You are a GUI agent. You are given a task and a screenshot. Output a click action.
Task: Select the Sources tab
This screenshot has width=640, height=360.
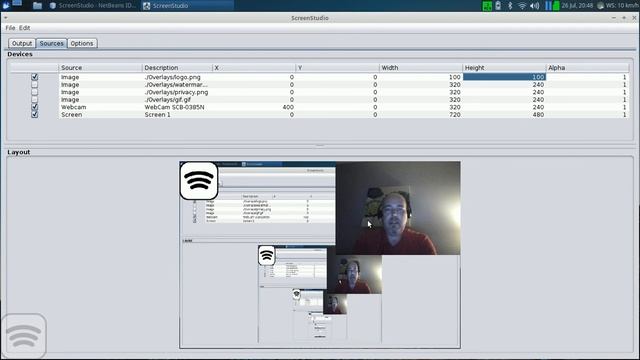pos(51,43)
